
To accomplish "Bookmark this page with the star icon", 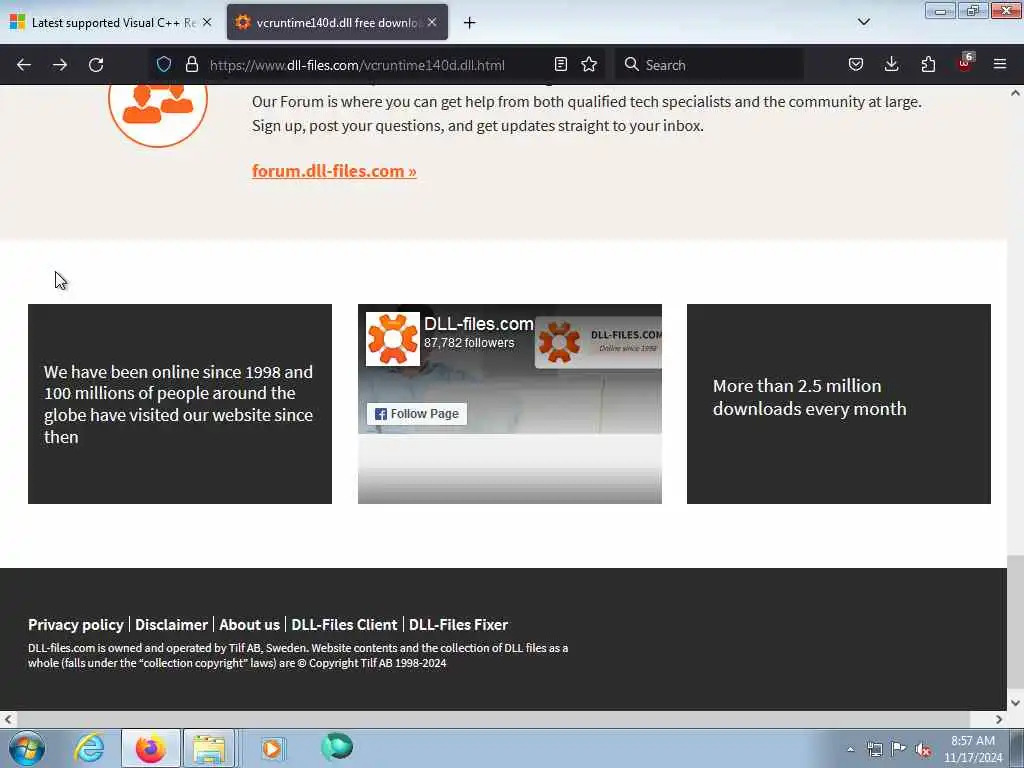I will (x=589, y=64).
